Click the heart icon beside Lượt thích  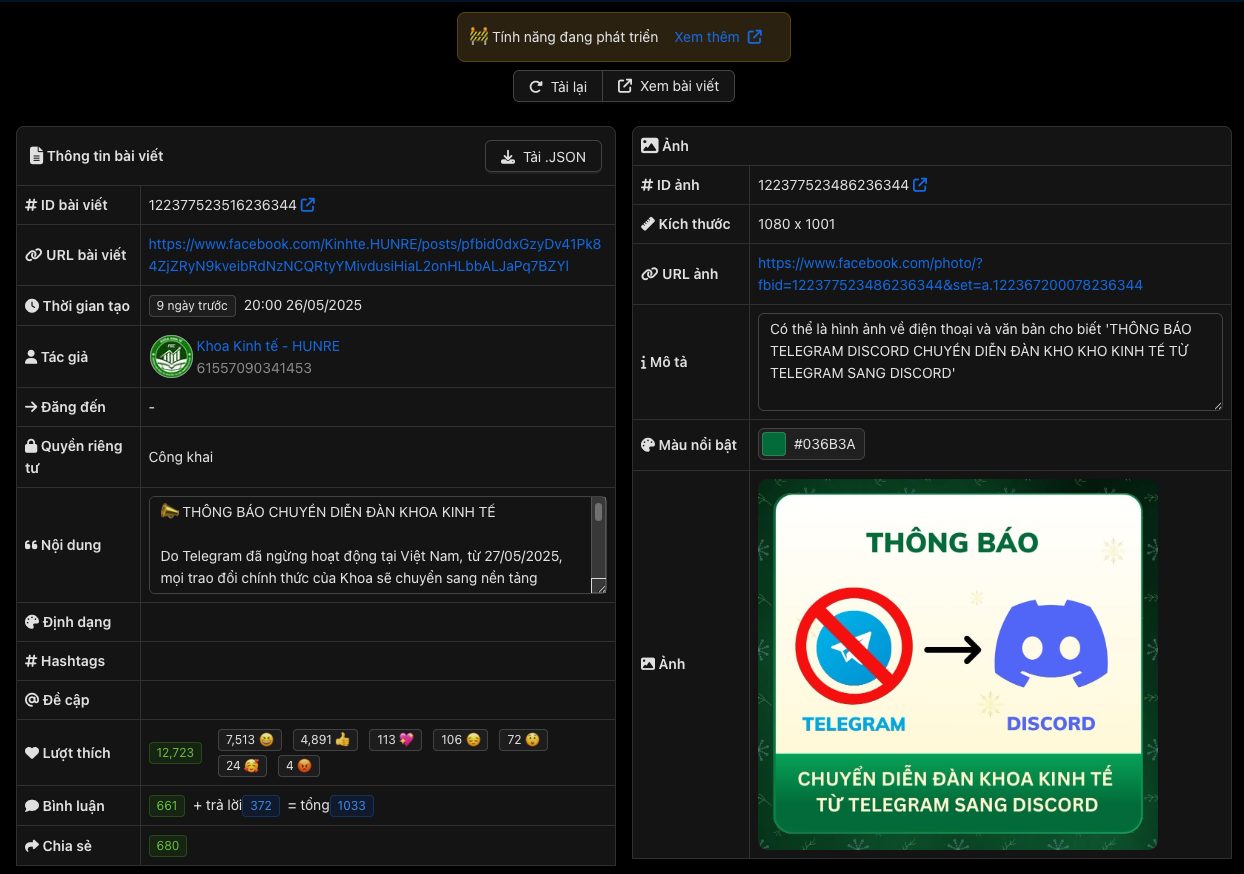[x=32, y=753]
